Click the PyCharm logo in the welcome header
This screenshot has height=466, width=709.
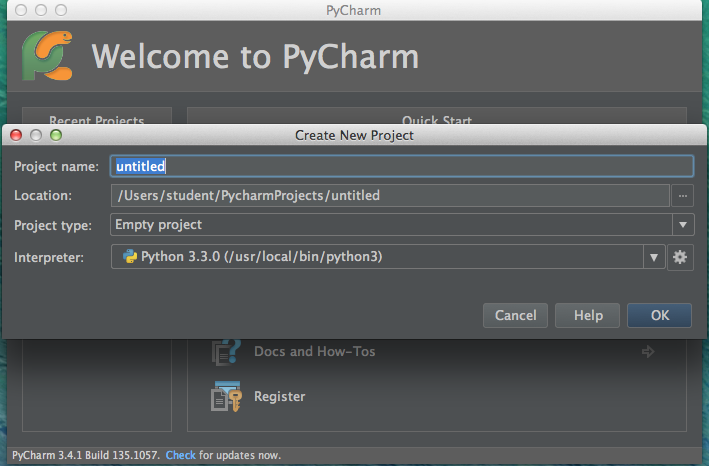[x=47, y=56]
